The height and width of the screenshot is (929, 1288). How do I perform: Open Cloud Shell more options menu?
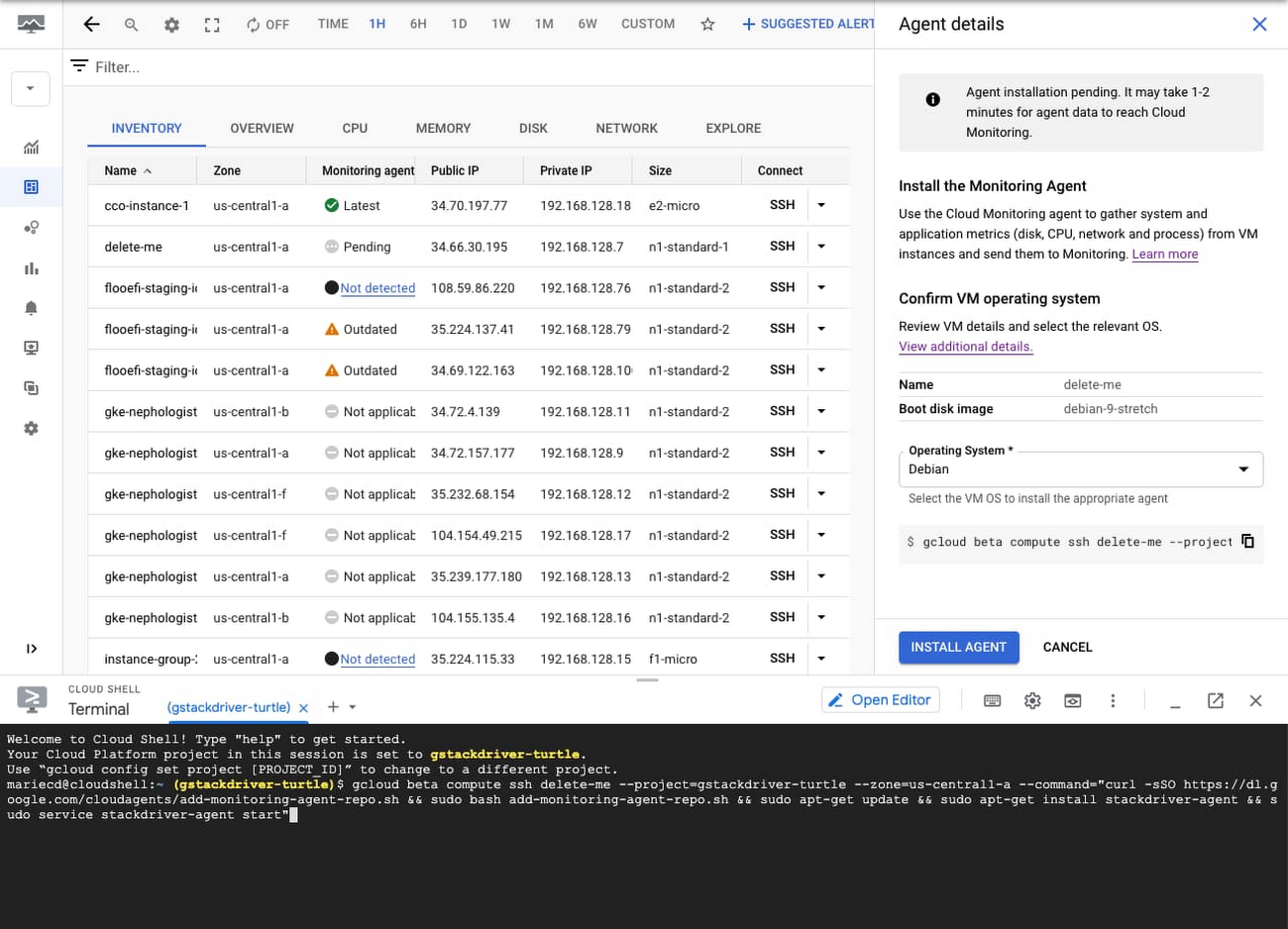pyautogui.click(x=1113, y=700)
